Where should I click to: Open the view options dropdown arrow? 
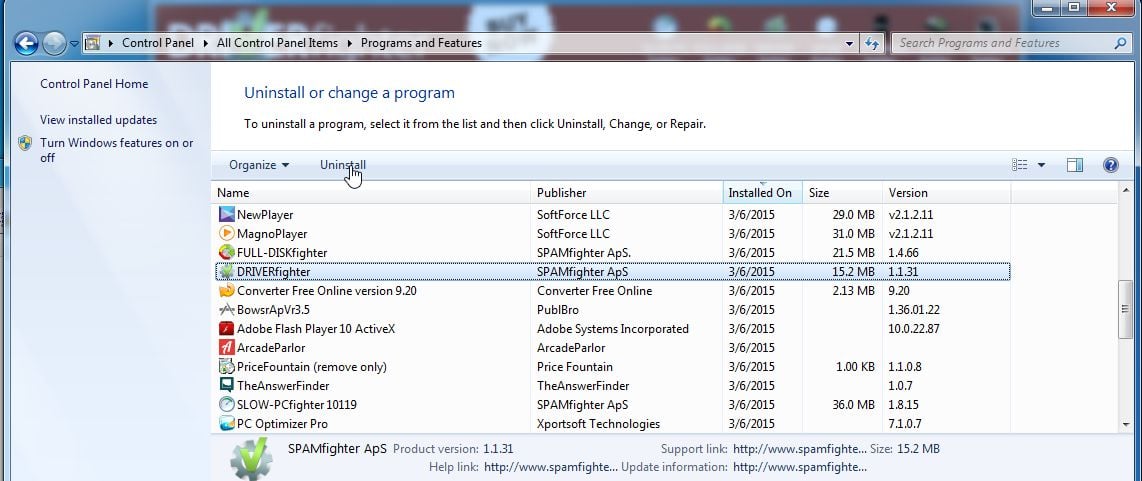coord(1041,165)
